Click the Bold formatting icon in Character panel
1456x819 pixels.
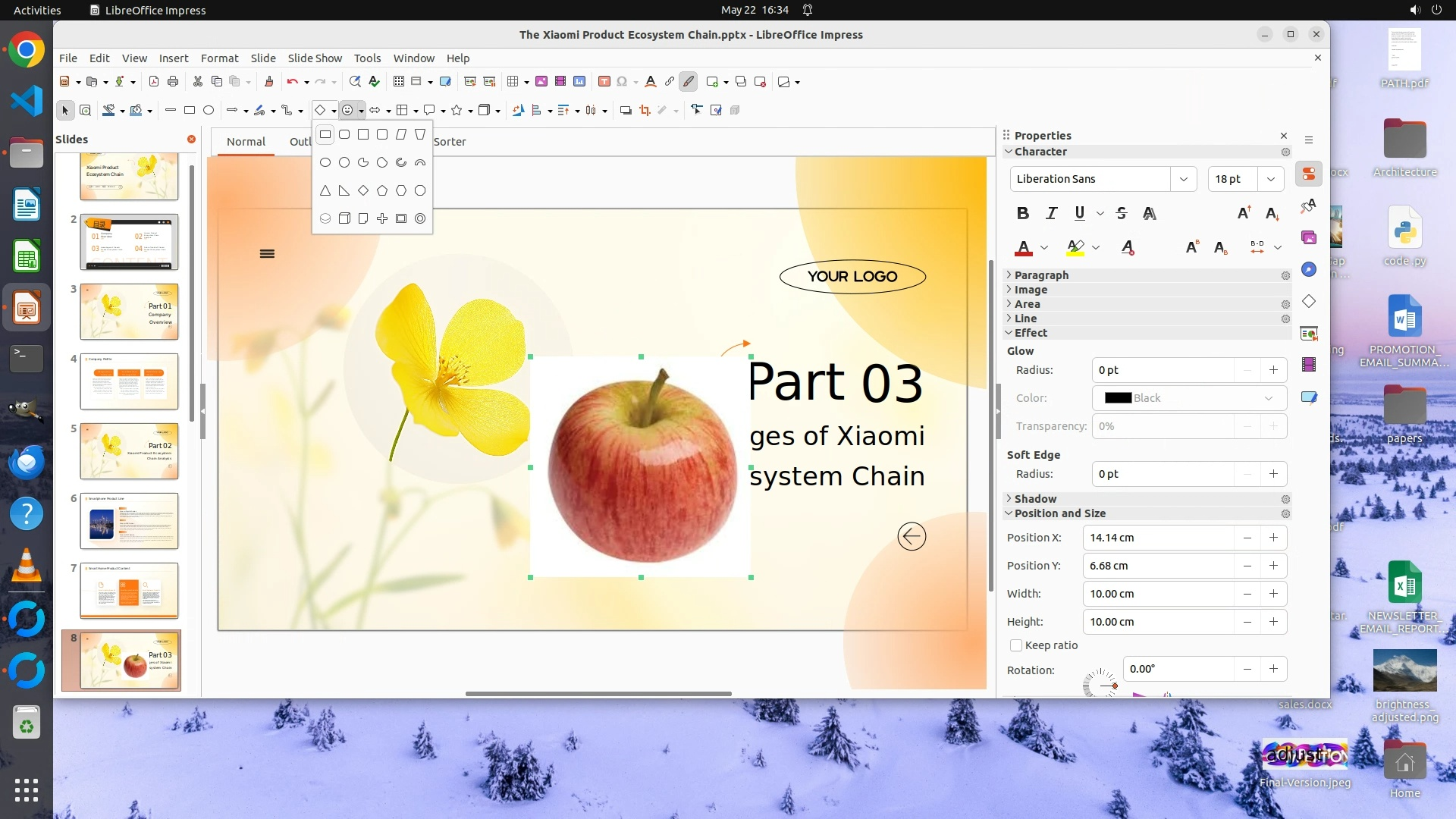pos(1022,213)
